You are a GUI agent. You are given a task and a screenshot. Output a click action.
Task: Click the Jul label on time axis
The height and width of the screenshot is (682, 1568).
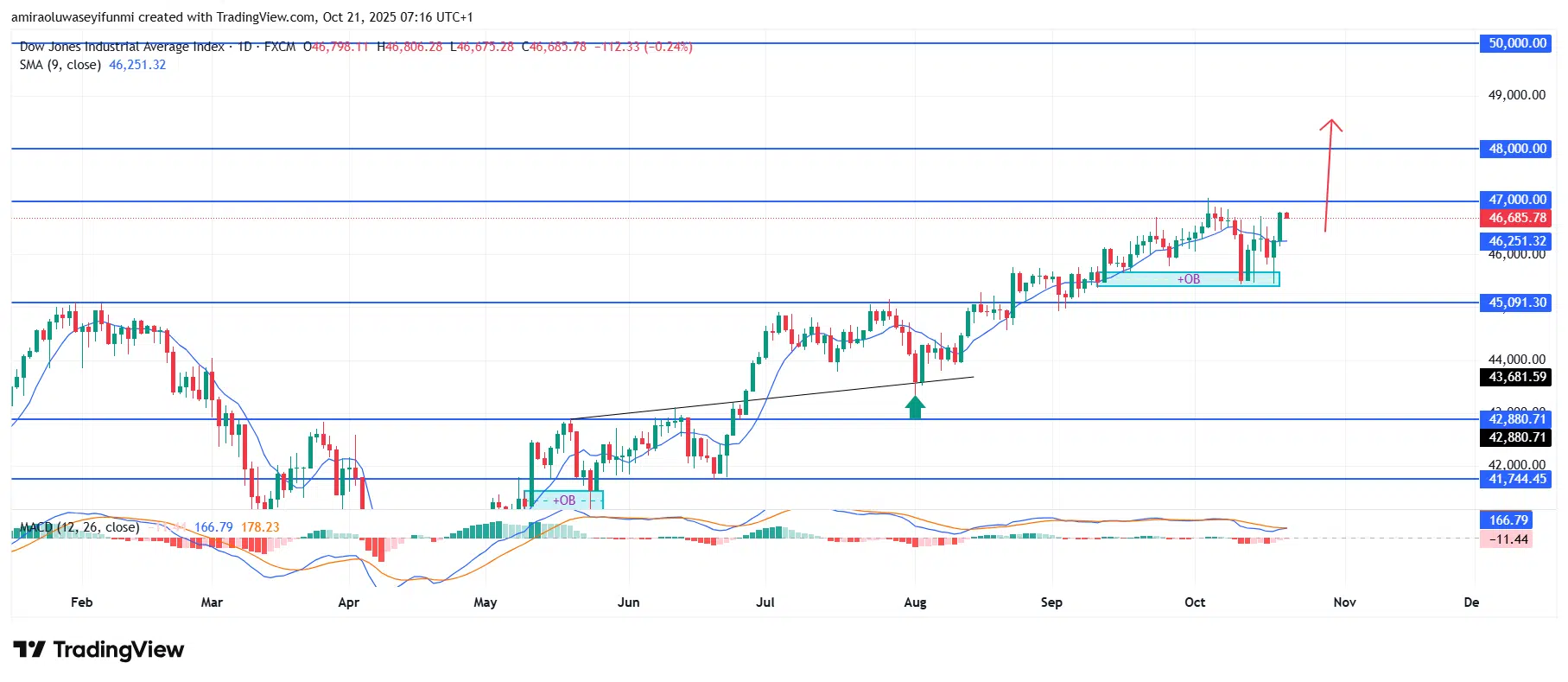[765, 602]
